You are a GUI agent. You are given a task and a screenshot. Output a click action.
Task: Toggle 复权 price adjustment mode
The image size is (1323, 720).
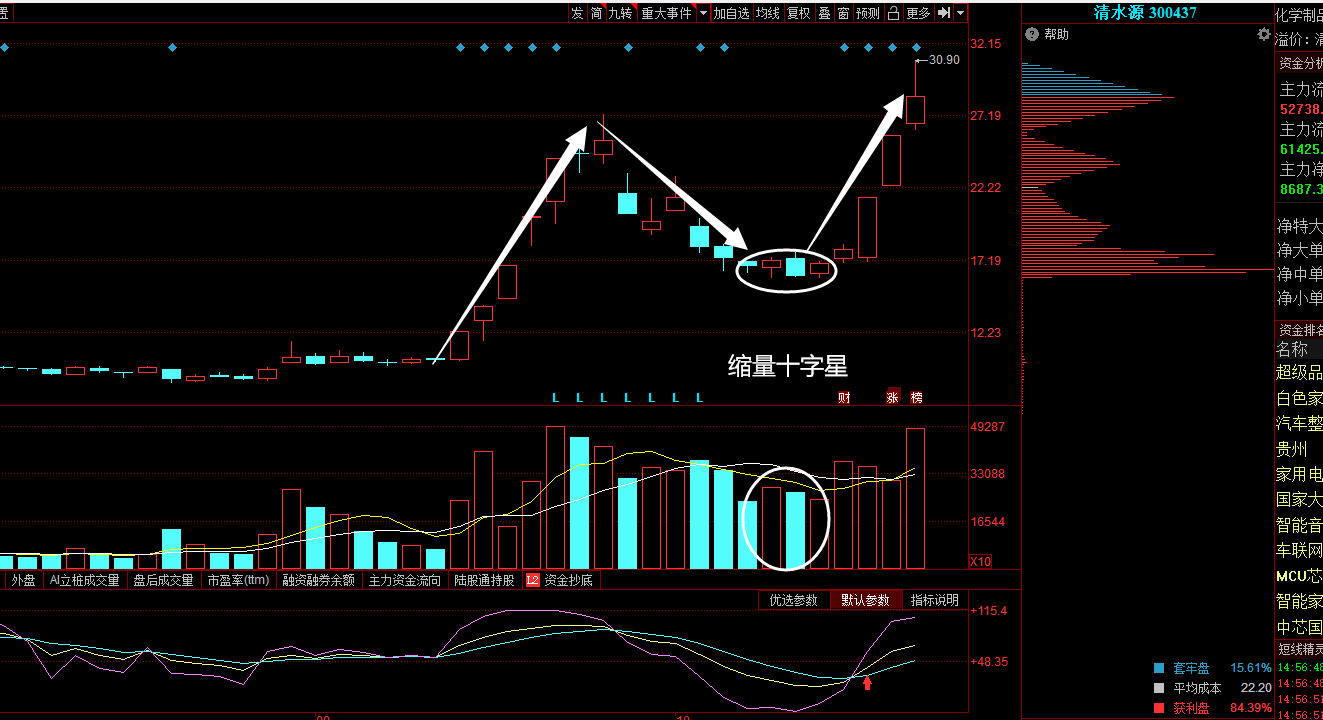(797, 11)
